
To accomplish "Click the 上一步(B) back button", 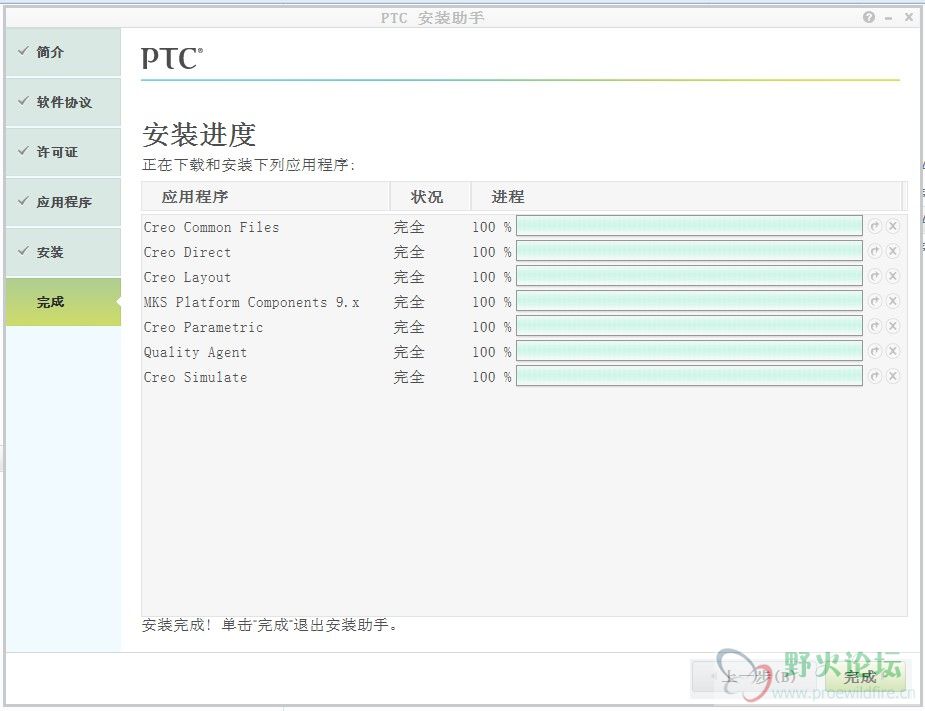I will (x=756, y=677).
